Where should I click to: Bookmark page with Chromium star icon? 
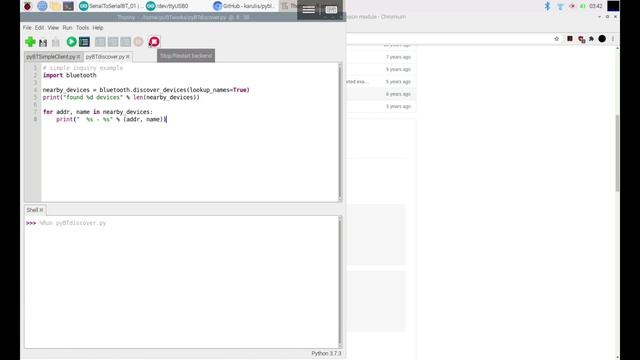[556, 39]
